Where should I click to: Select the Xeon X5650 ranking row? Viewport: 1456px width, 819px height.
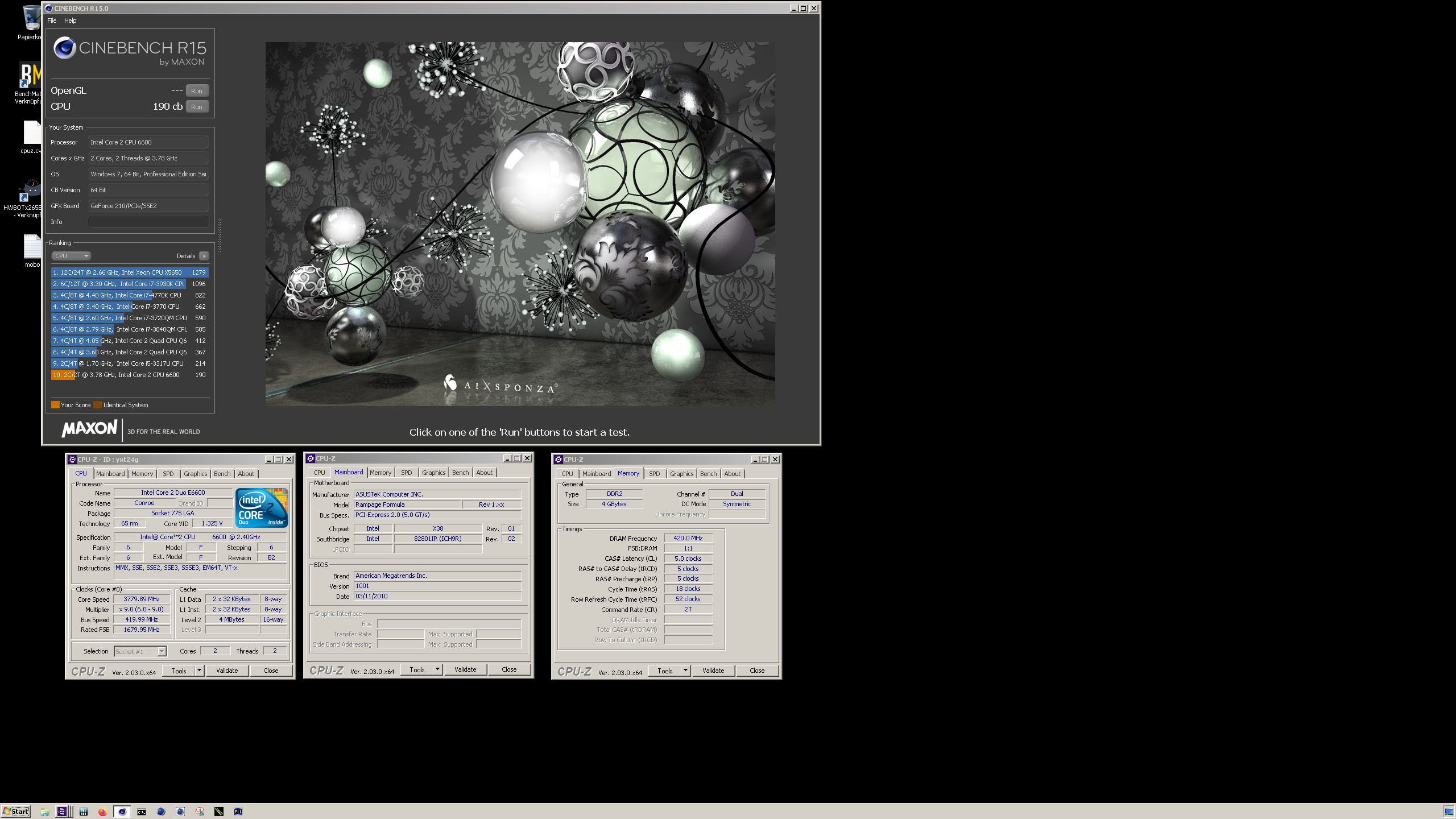click(x=130, y=272)
